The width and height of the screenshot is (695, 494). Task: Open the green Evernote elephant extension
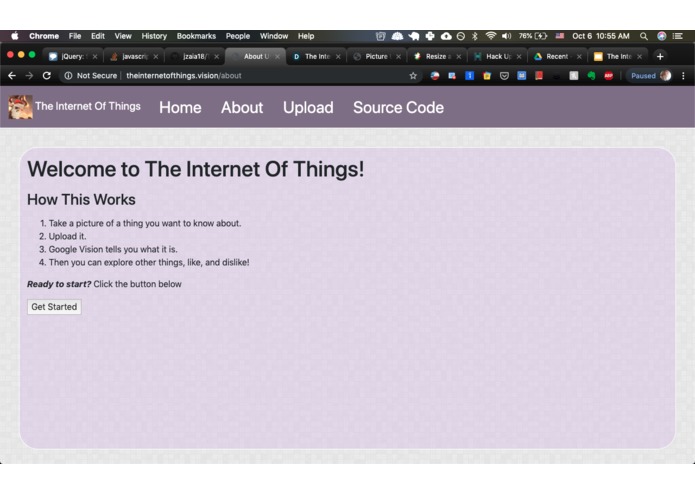pyautogui.click(x=591, y=76)
